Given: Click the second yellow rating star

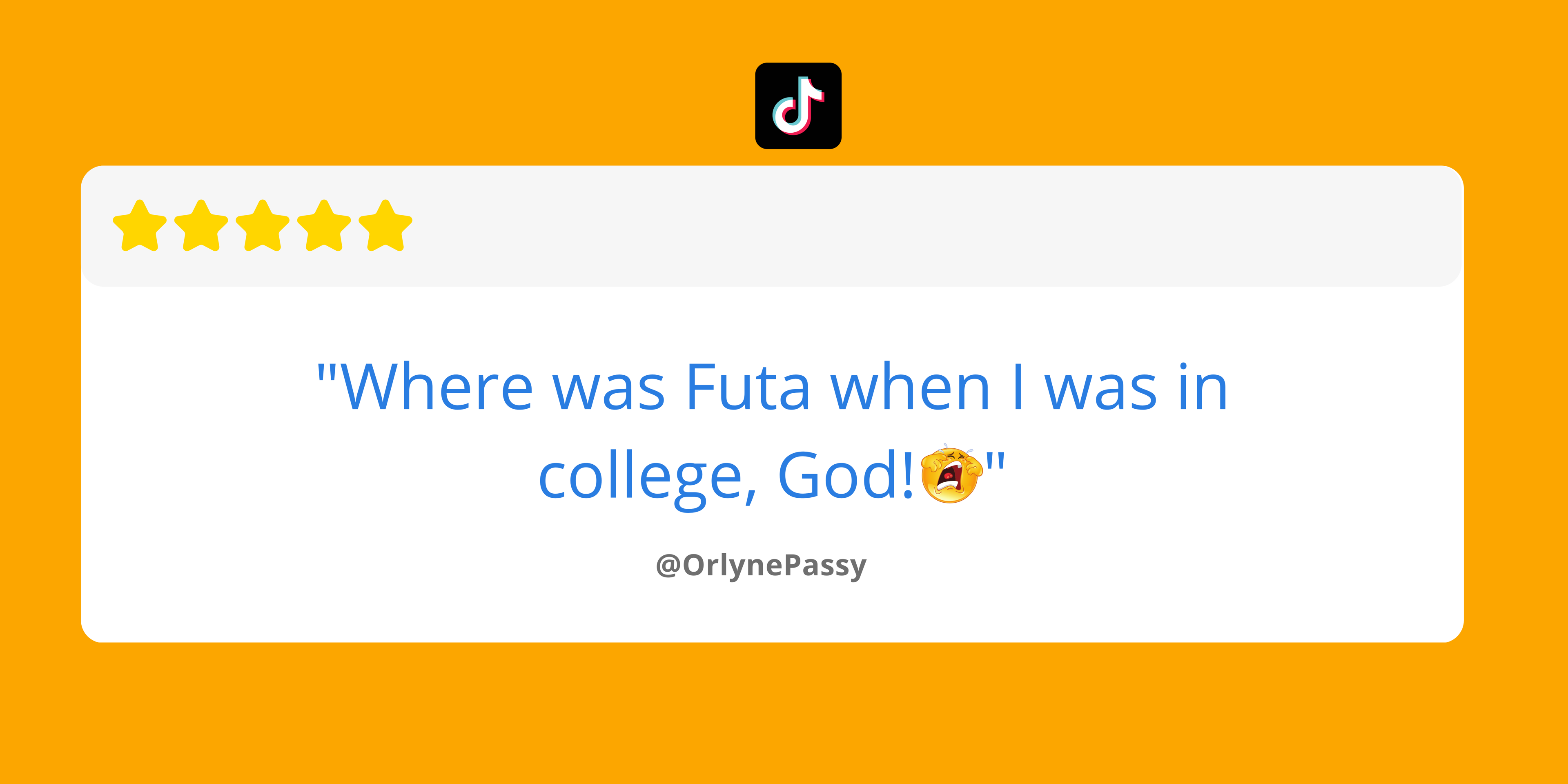Looking at the screenshot, I should (201, 226).
